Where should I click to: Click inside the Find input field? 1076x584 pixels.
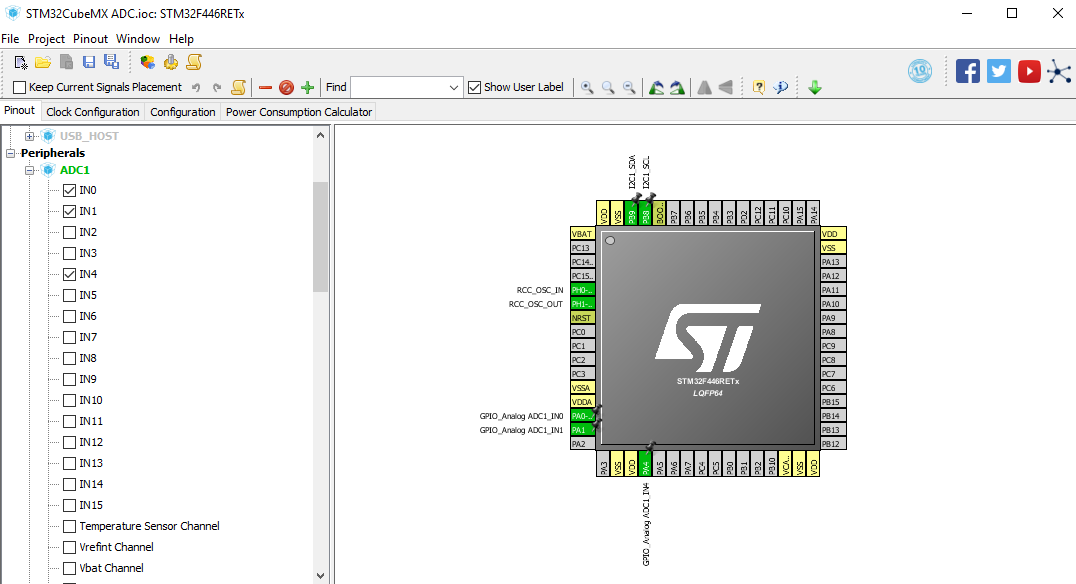(400, 87)
